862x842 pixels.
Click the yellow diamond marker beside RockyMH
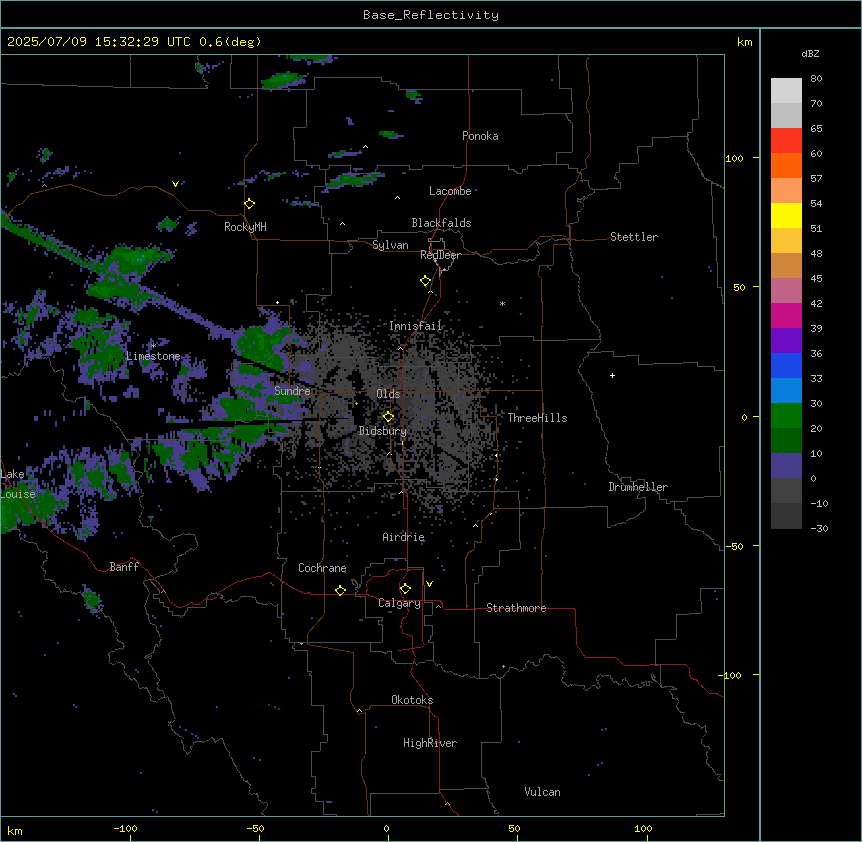click(x=250, y=204)
